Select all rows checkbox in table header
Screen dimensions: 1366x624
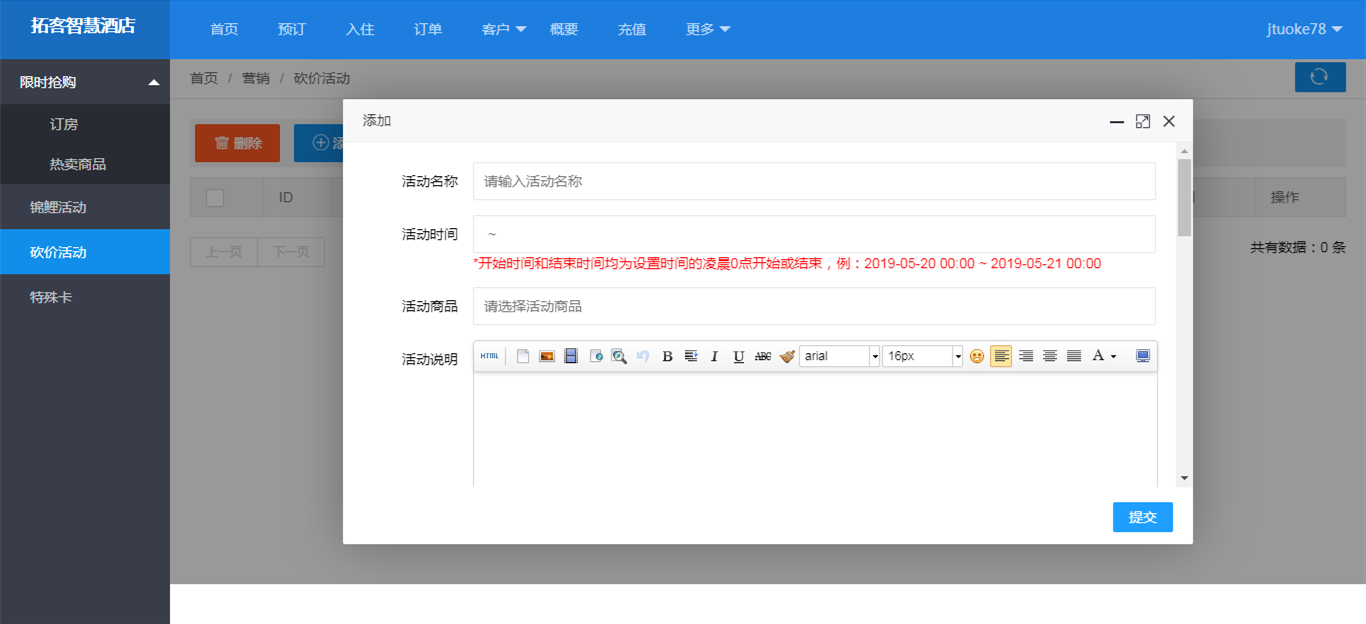(215, 198)
